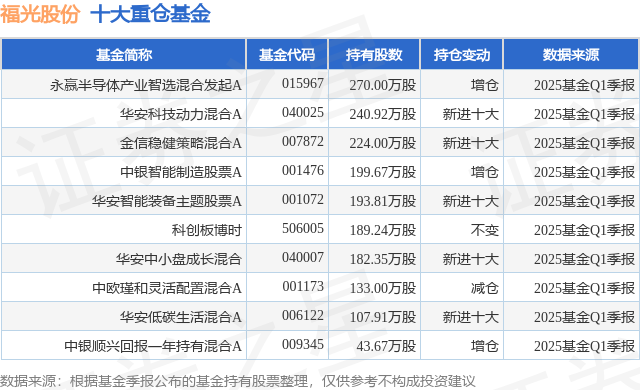640x390 pixels.
Task: Click the 福光股份 title text
Action: coord(40,15)
